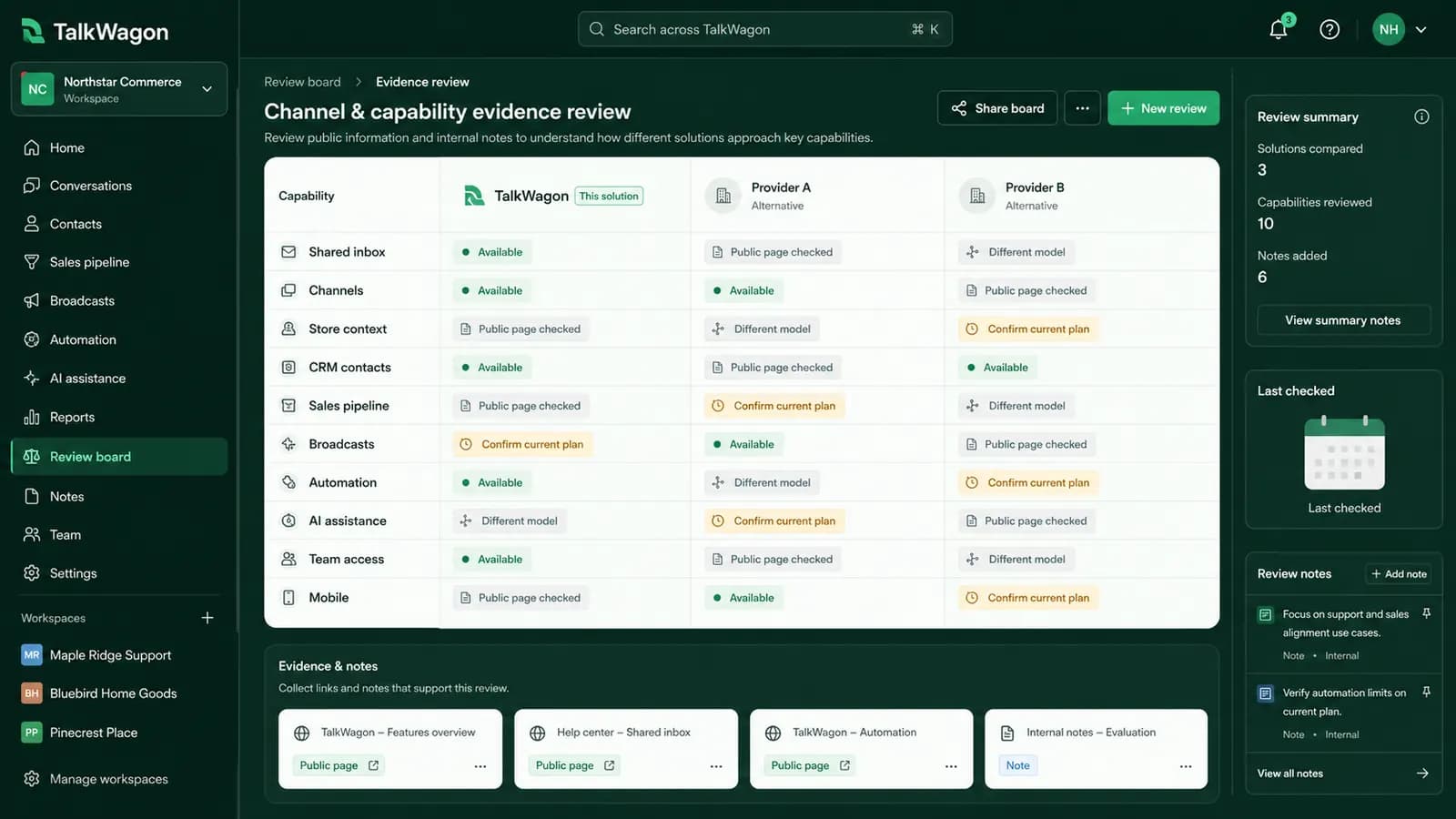Open Notes in sidebar

[x=119, y=496]
